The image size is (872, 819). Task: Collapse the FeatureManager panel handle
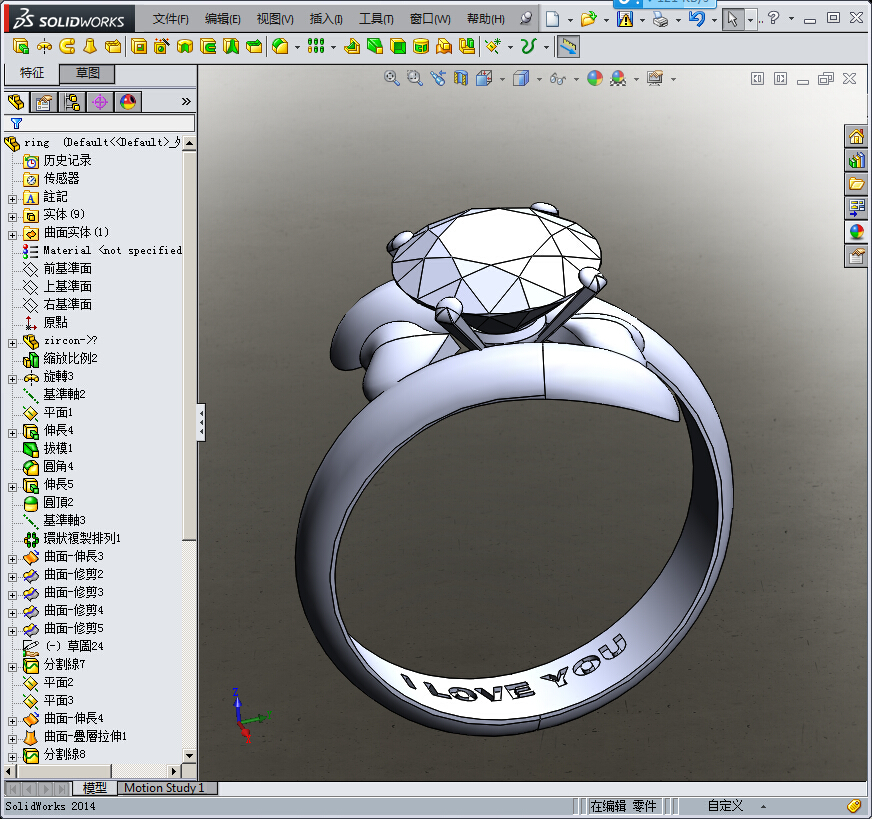(201, 423)
